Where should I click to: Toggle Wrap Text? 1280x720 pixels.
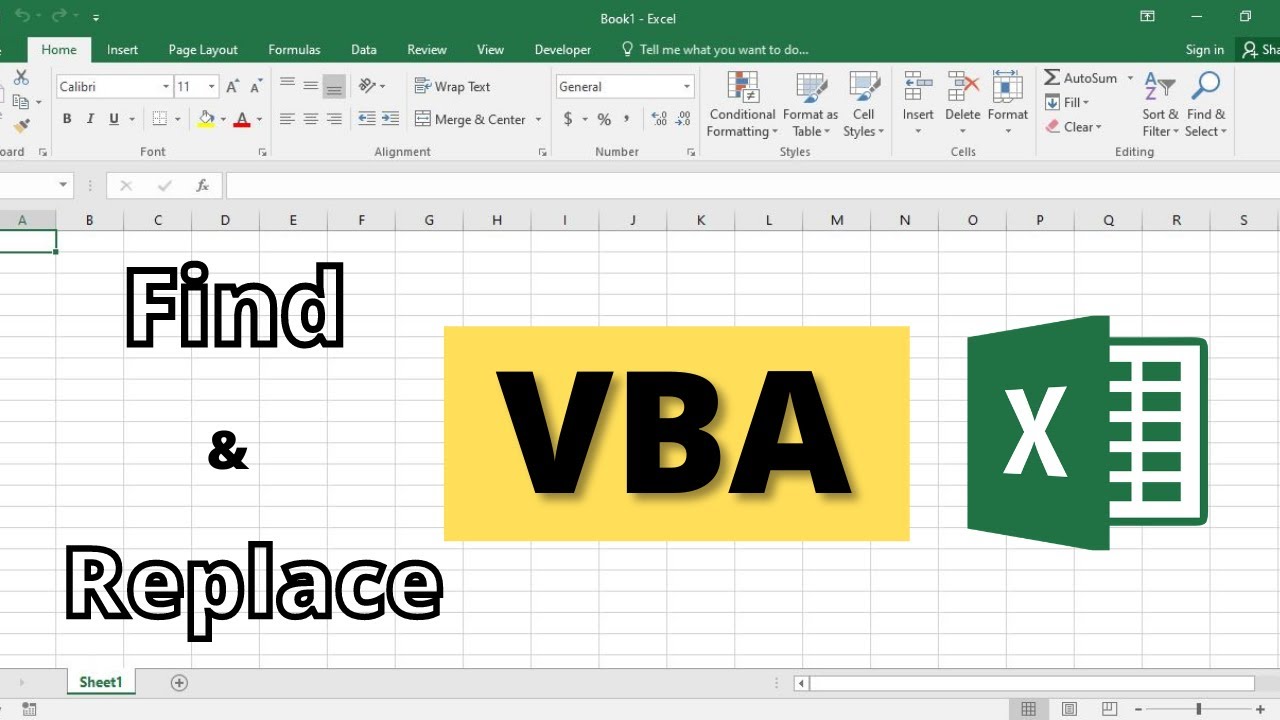(x=453, y=87)
